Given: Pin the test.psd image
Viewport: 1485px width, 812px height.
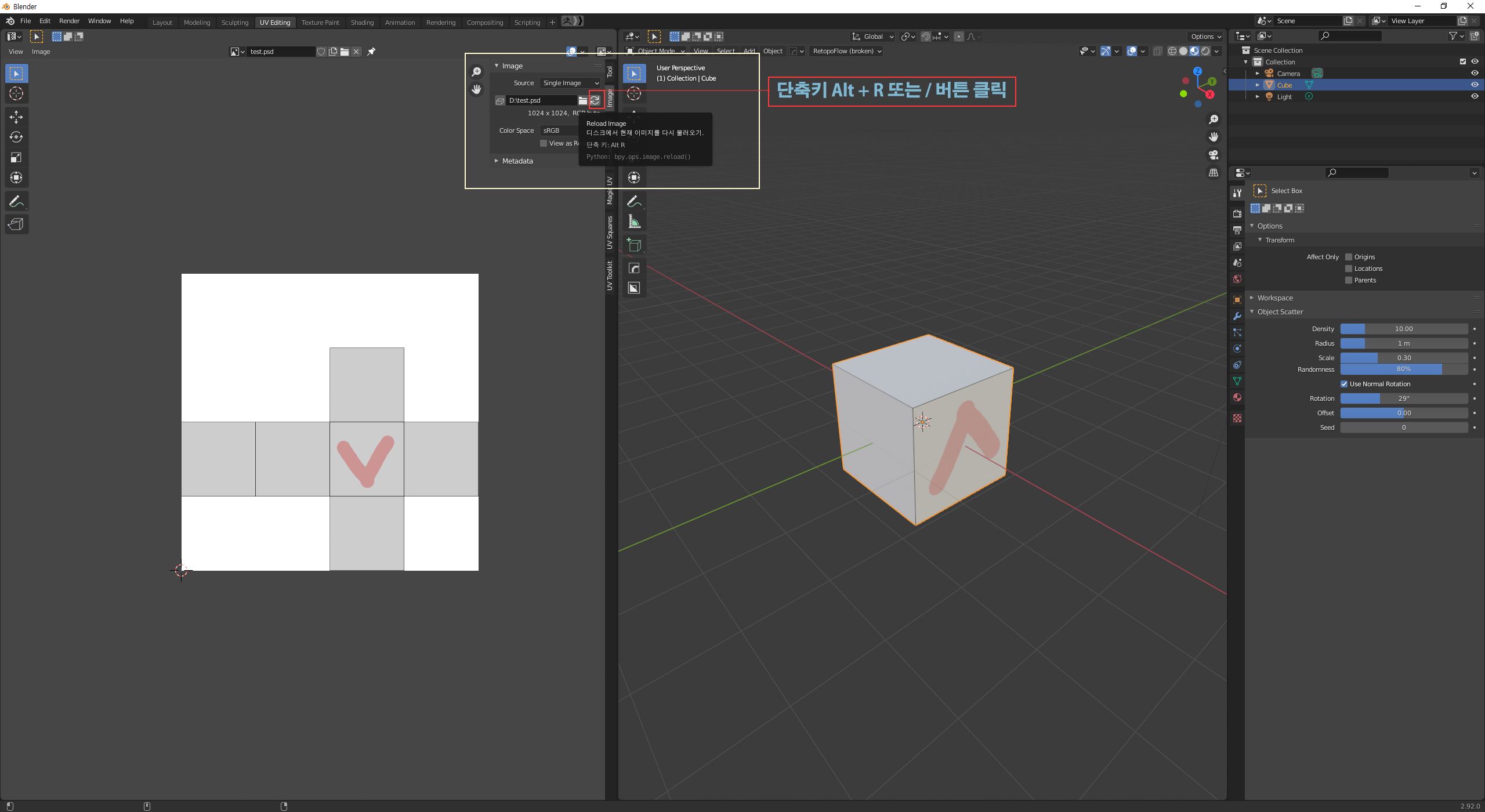Looking at the screenshot, I should [x=371, y=52].
